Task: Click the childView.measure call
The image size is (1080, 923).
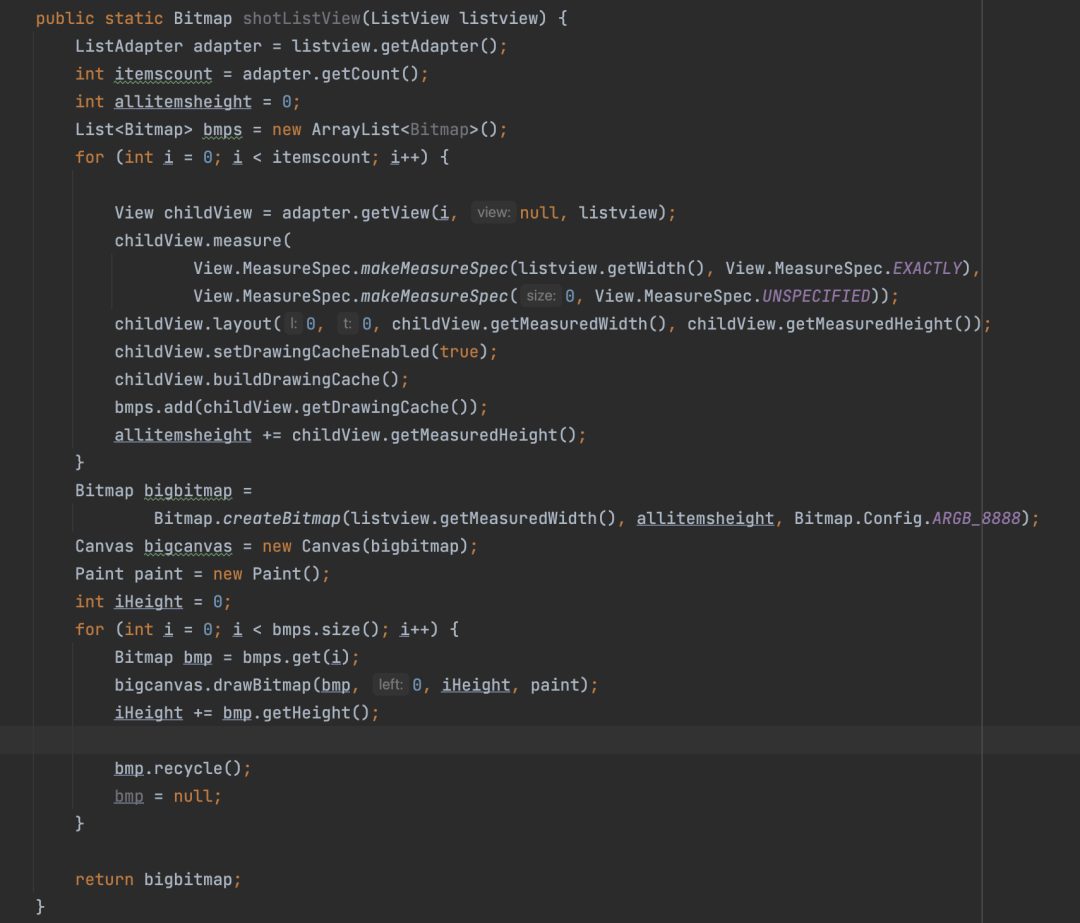Action: (198, 241)
